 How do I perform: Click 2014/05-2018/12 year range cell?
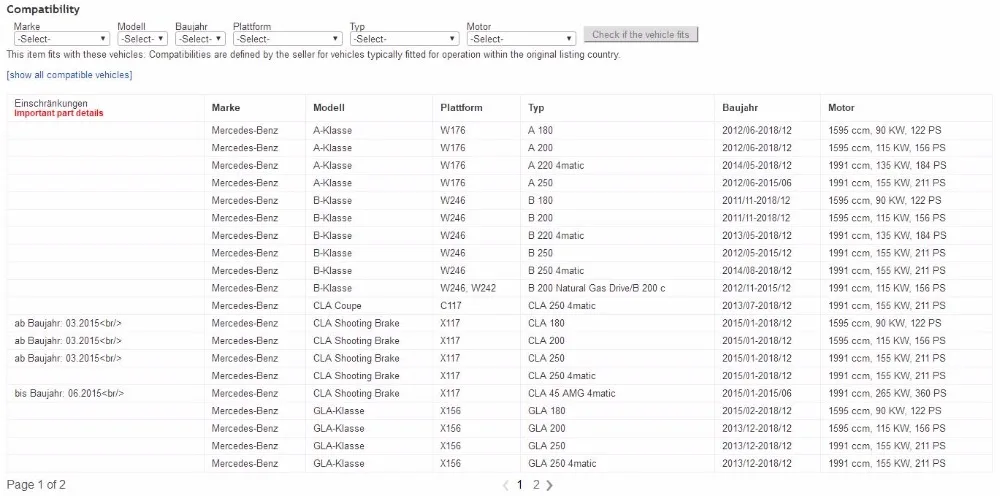click(756, 165)
